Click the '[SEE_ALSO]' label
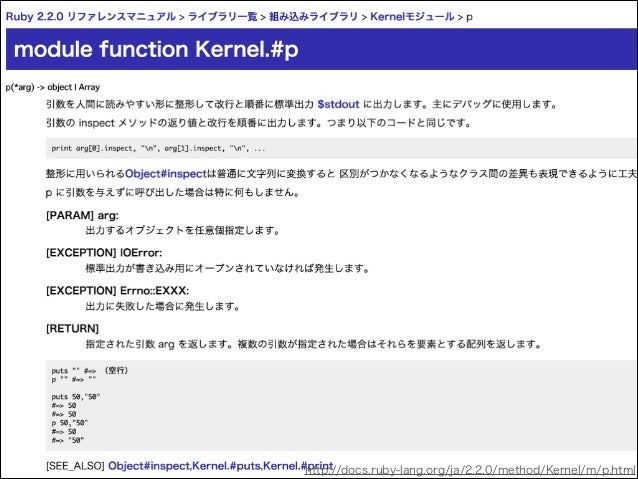This screenshot has height=479, width=638. [76, 466]
